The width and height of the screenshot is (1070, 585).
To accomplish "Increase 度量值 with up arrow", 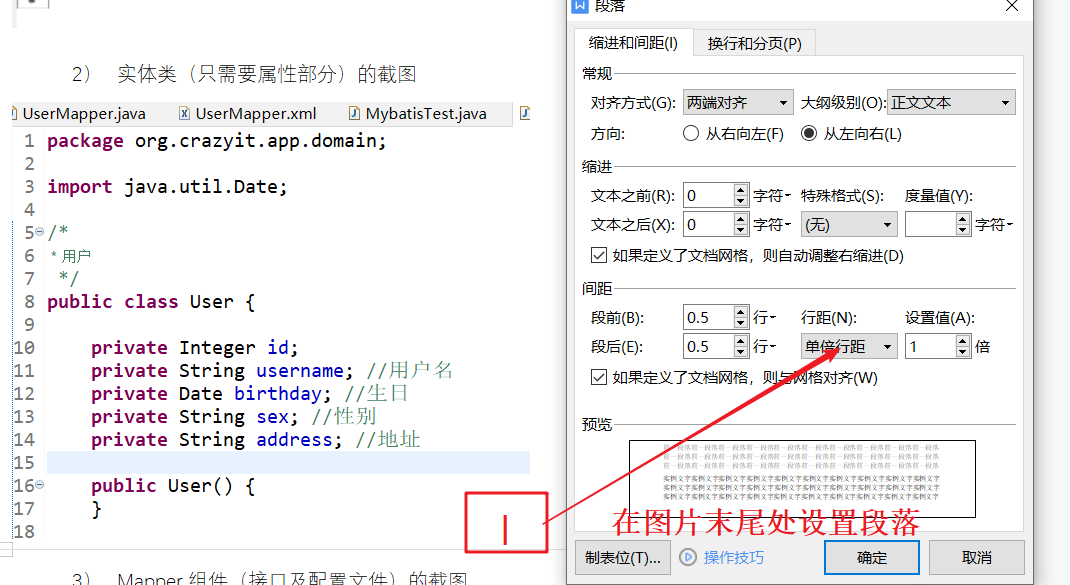I will click(x=963, y=218).
